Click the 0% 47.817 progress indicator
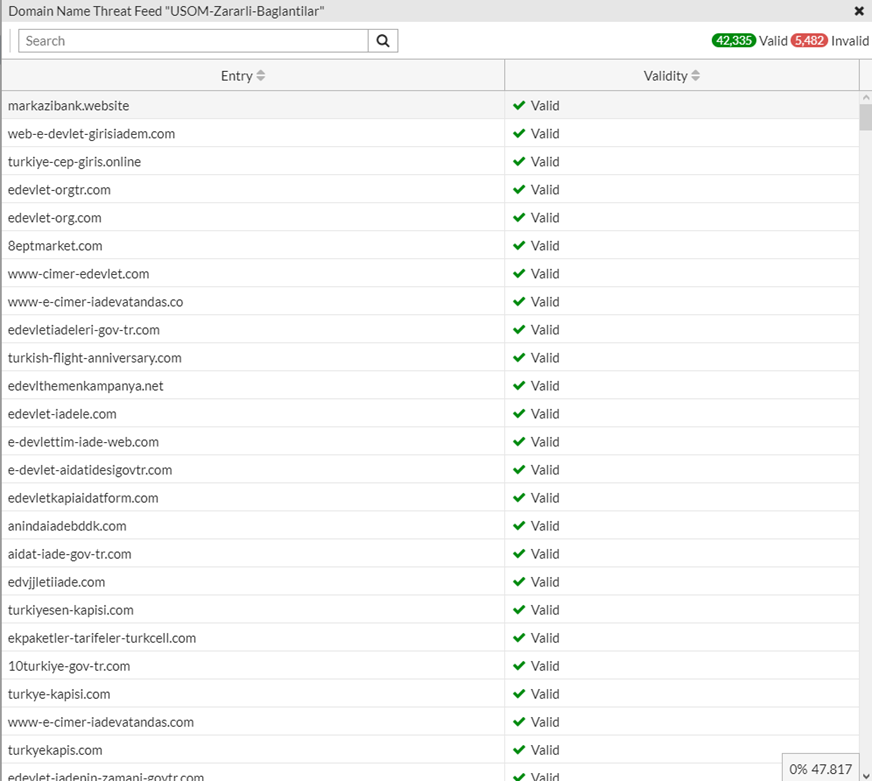The height and width of the screenshot is (781, 872). pos(820,769)
